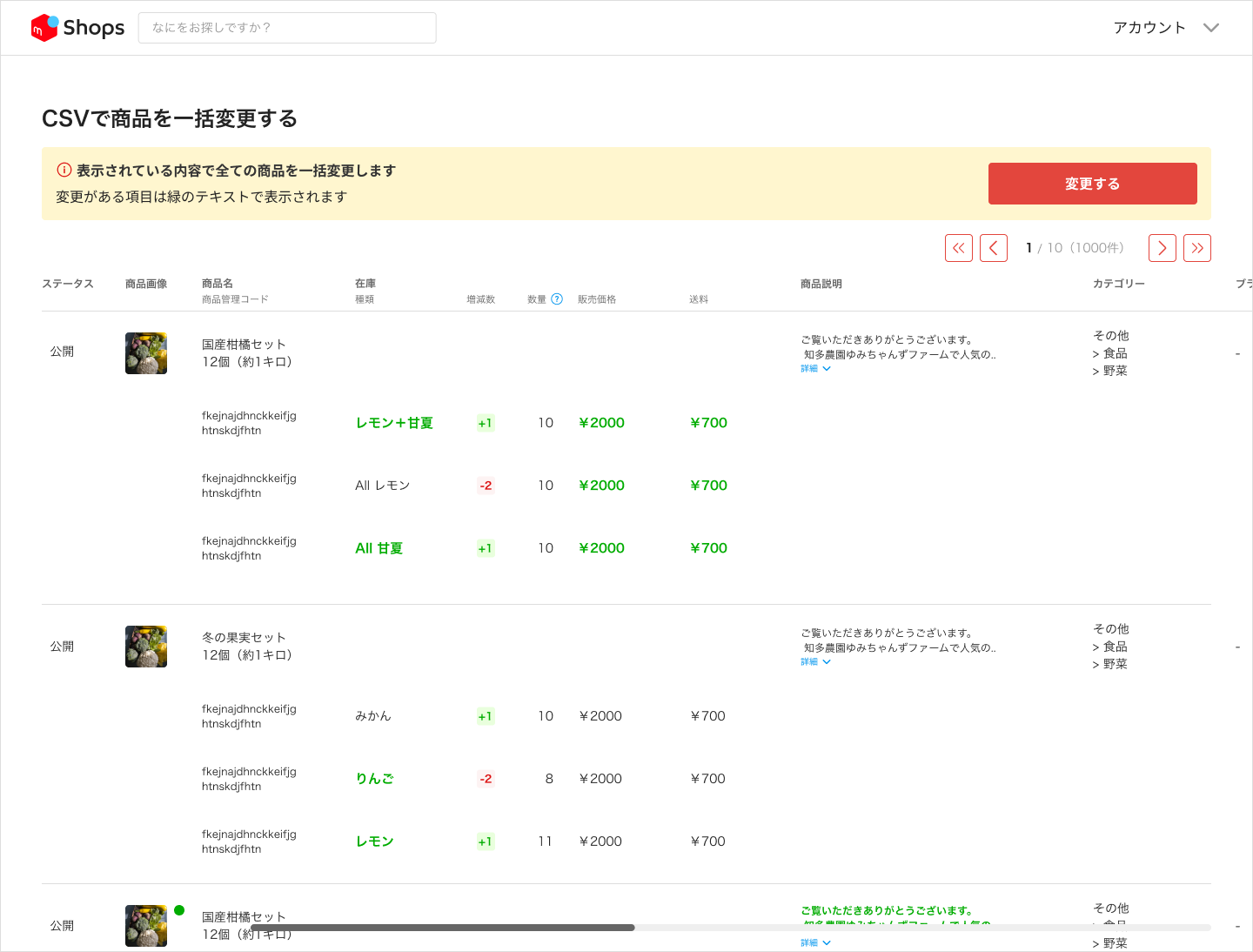The image size is (1253, 952).
Task: Jump to the last page of results
Action: point(1196,248)
